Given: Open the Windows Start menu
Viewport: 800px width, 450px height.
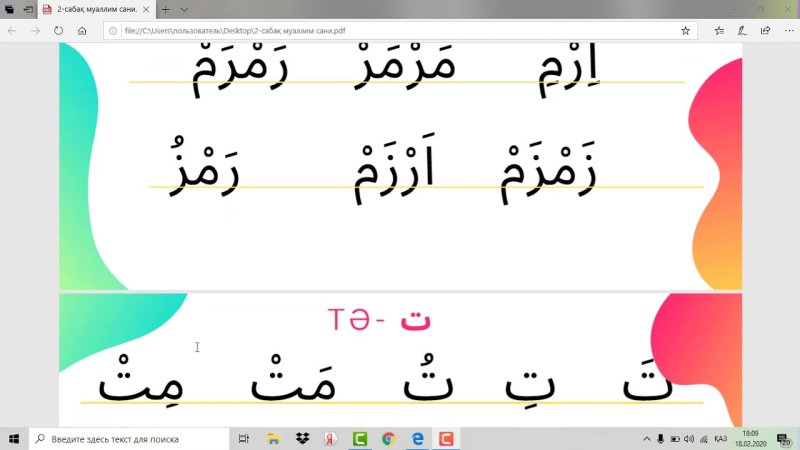Looking at the screenshot, I should [14, 438].
